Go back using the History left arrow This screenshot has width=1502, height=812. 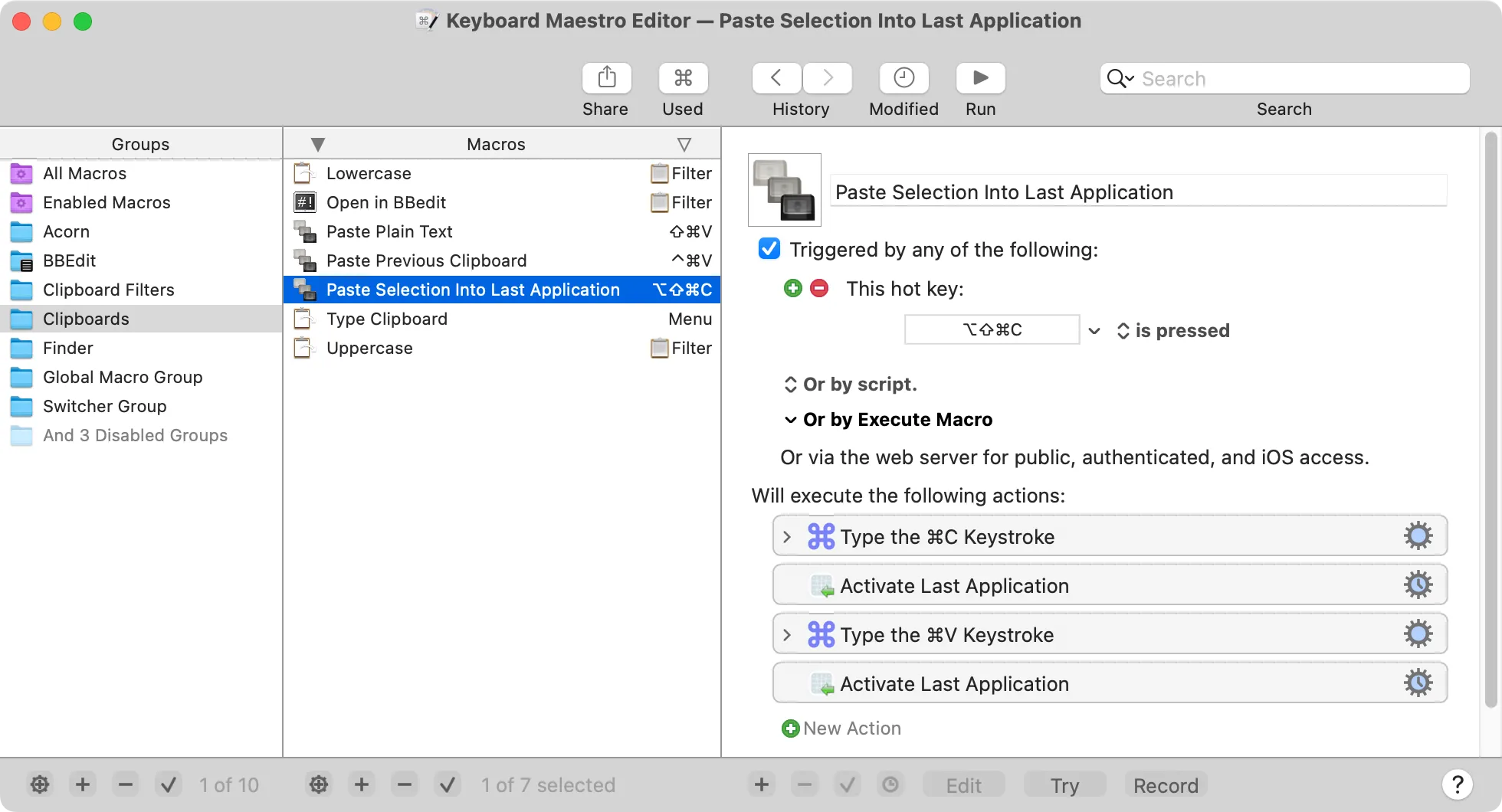coord(775,77)
